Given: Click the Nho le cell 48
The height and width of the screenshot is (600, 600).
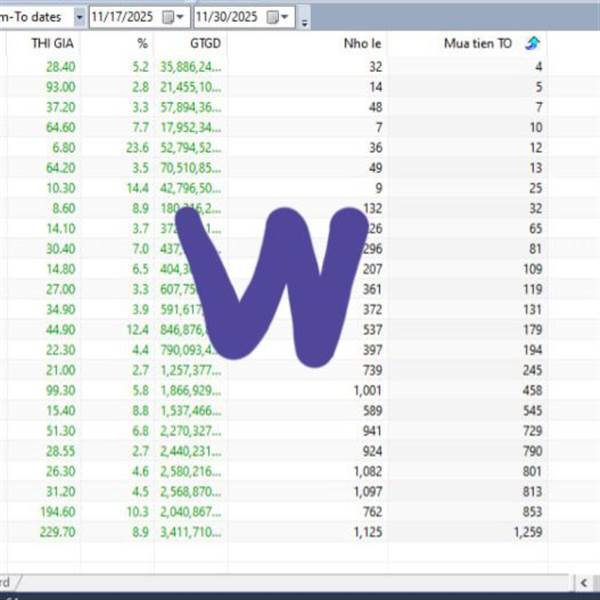Looking at the screenshot, I should coord(375,108).
